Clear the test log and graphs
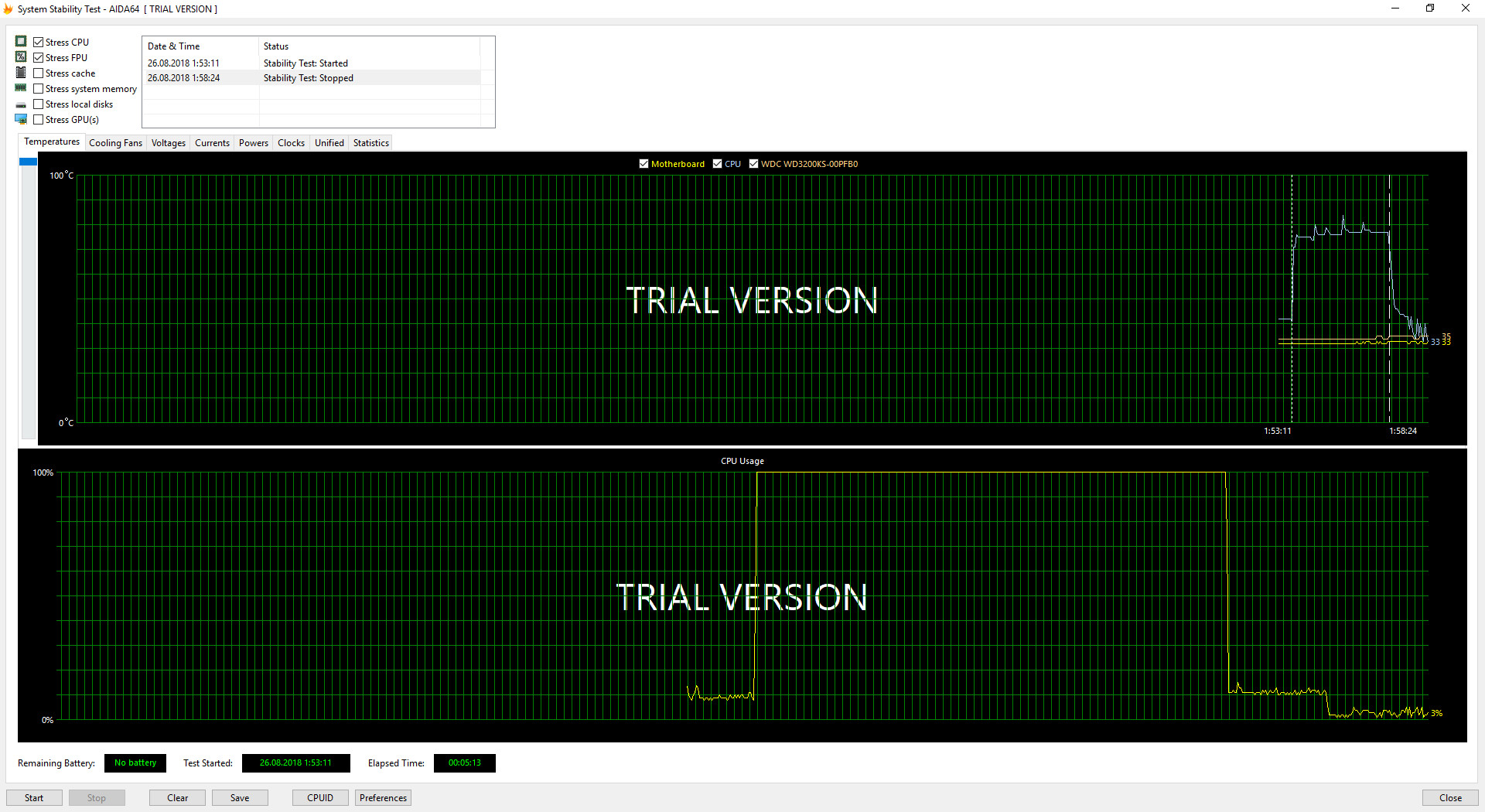 tap(178, 798)
